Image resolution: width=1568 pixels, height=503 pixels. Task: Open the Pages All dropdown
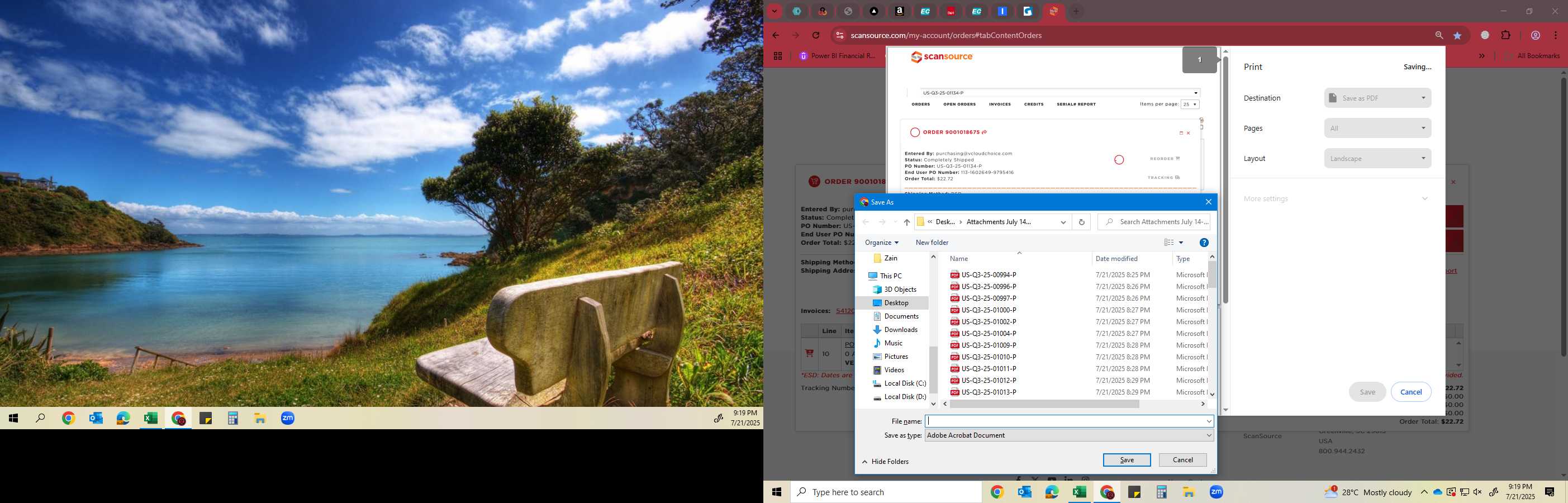(1377, 129)
